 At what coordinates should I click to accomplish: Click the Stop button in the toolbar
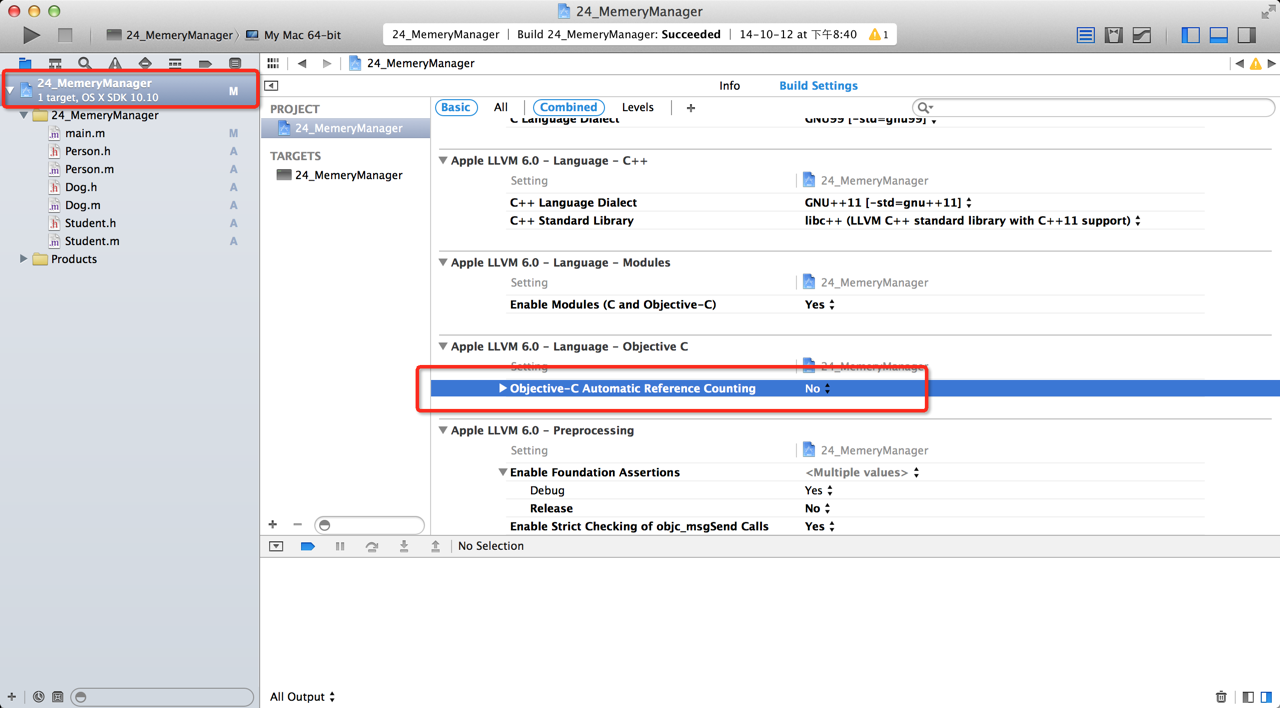click(65, 35)
